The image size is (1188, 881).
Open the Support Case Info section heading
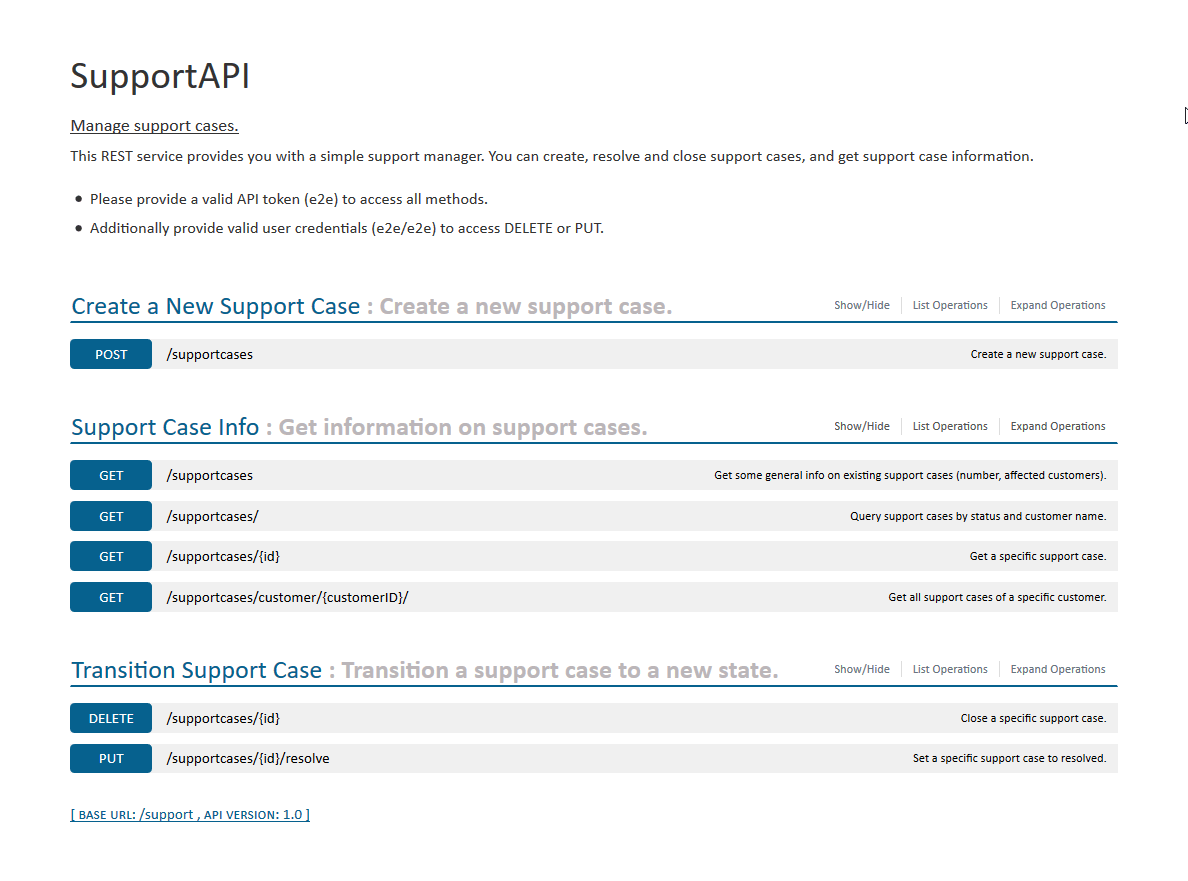pyautogui.click(x=165, y=428)
